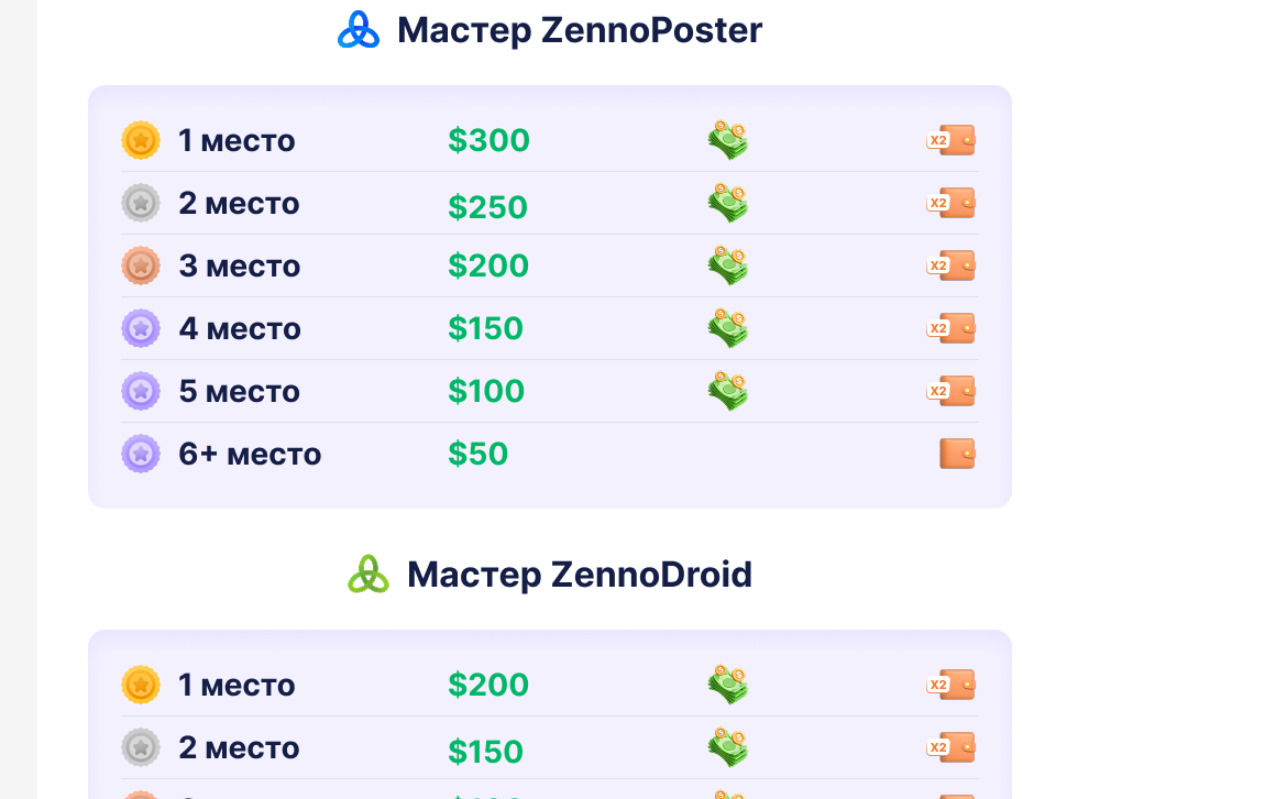Viewport: 1272px width, 799px height.
Task: Click the green ZennoDroid logo icon
Action: (x=368, y=574)
